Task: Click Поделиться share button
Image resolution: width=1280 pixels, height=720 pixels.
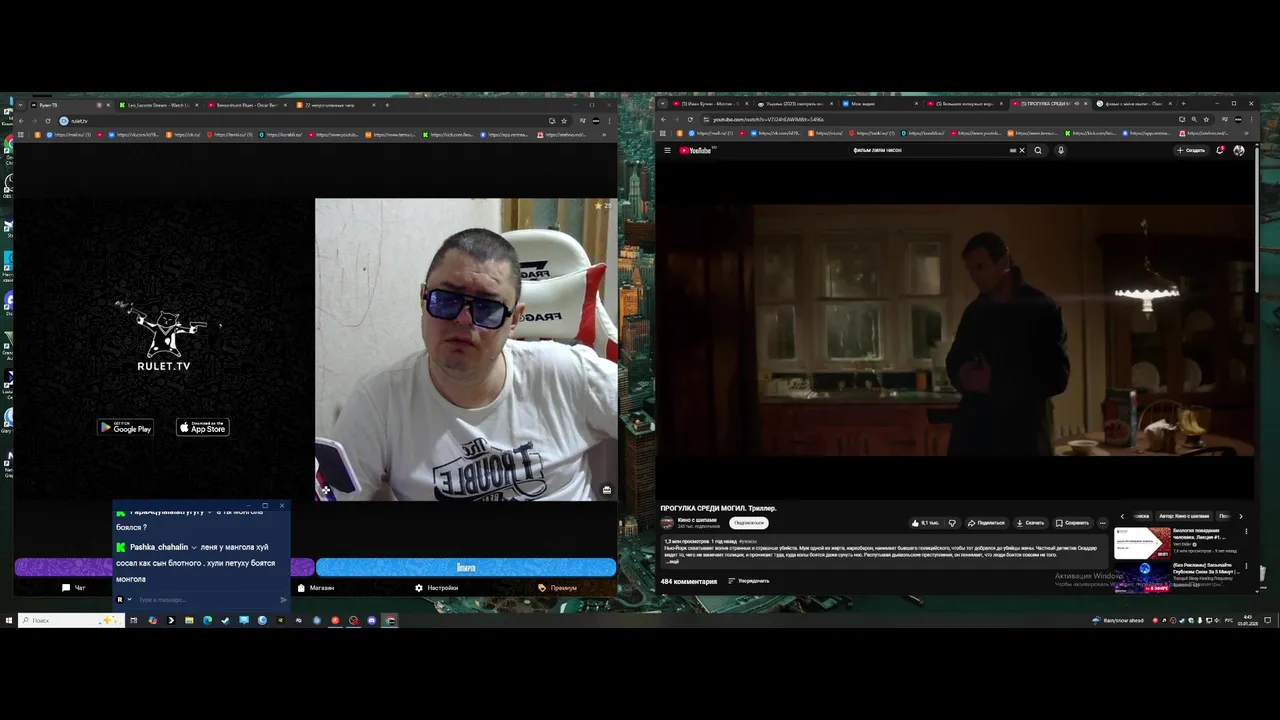Action: point(986,523)
